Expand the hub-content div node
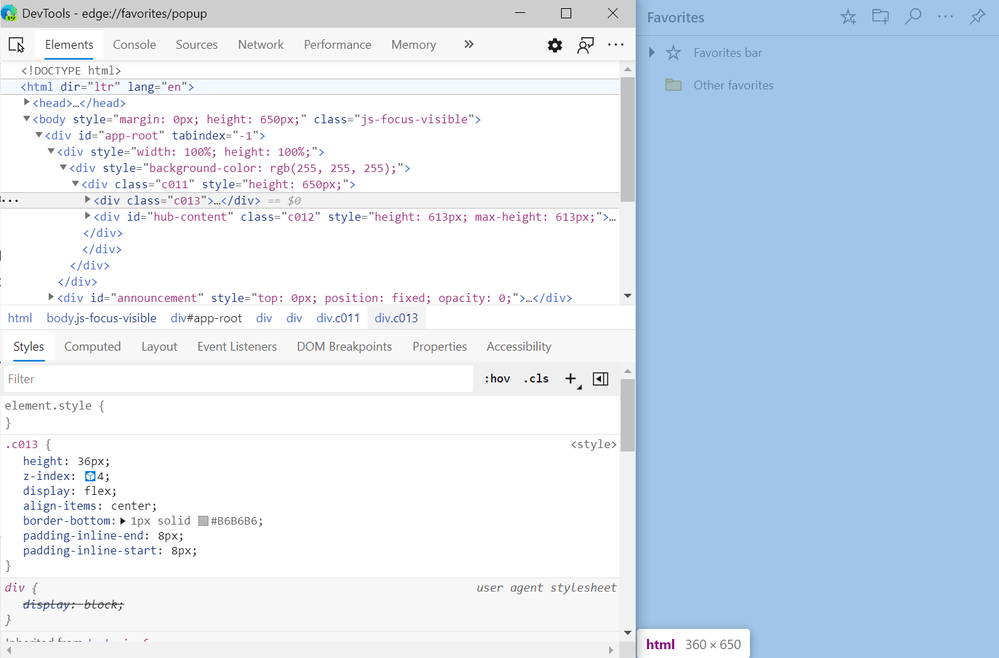 click(88, 216)
